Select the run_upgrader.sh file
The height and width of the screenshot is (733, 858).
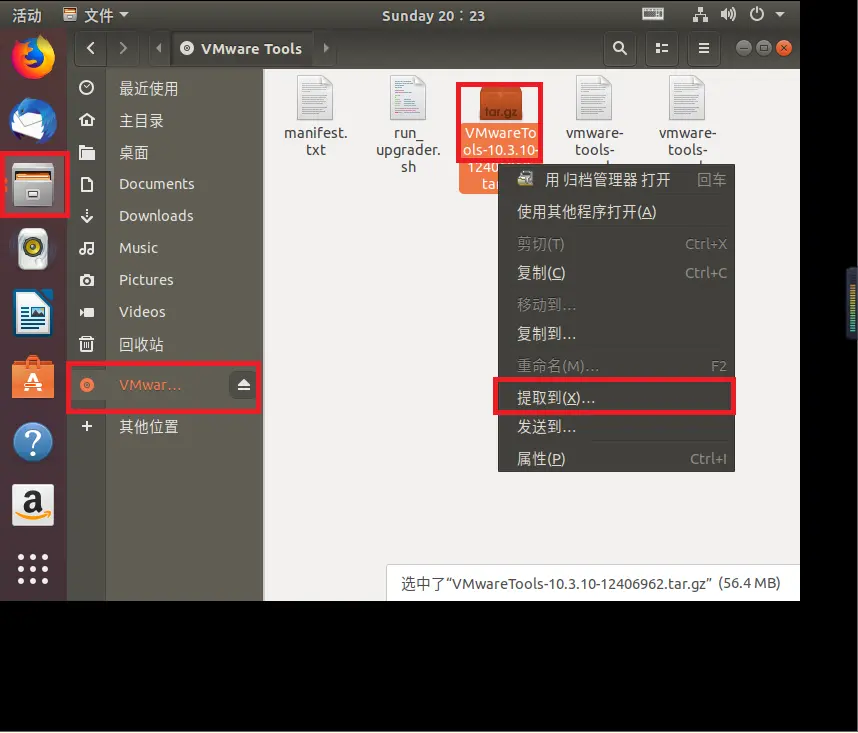pos(408,125)
